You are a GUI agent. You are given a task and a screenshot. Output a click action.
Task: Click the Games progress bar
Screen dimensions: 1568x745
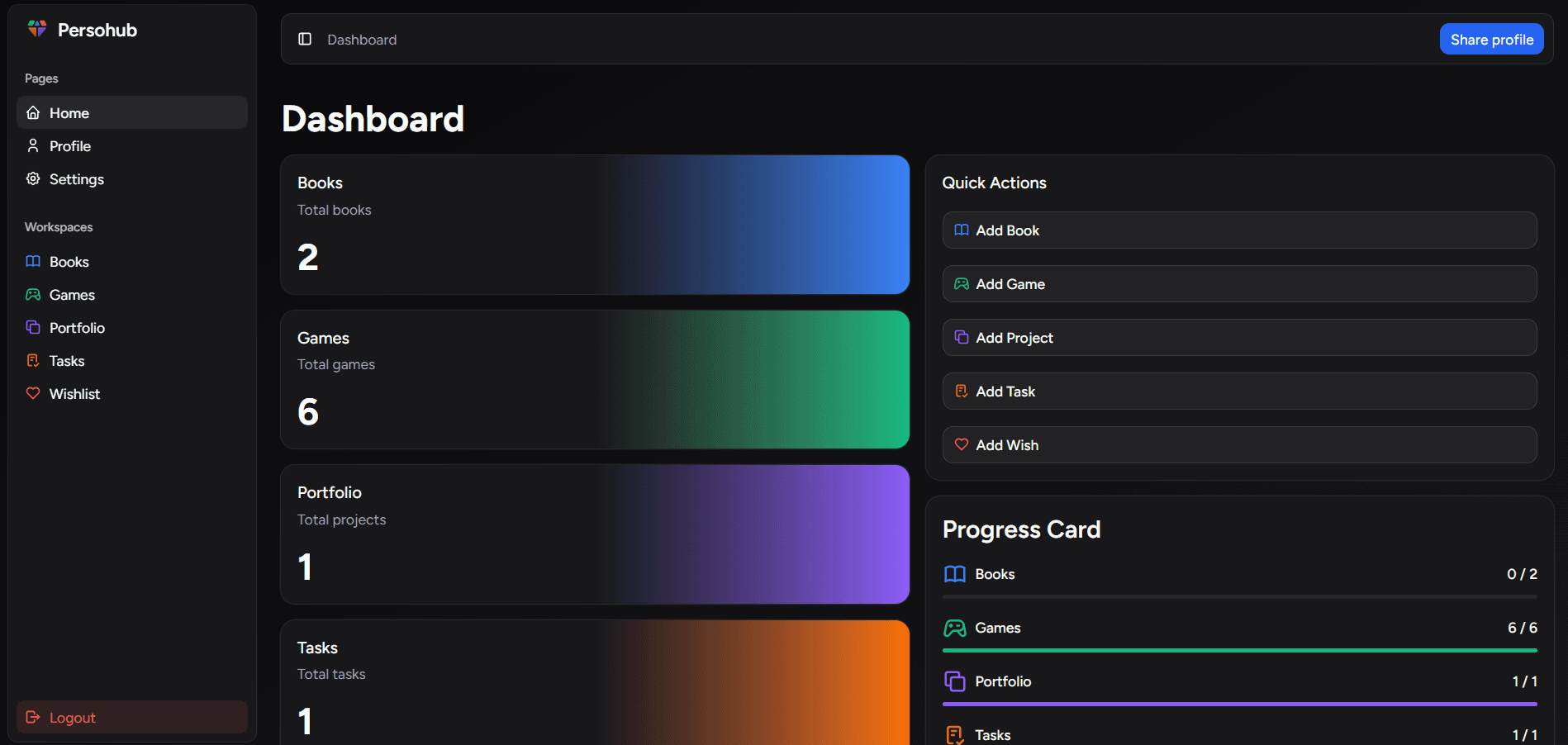1239,651
